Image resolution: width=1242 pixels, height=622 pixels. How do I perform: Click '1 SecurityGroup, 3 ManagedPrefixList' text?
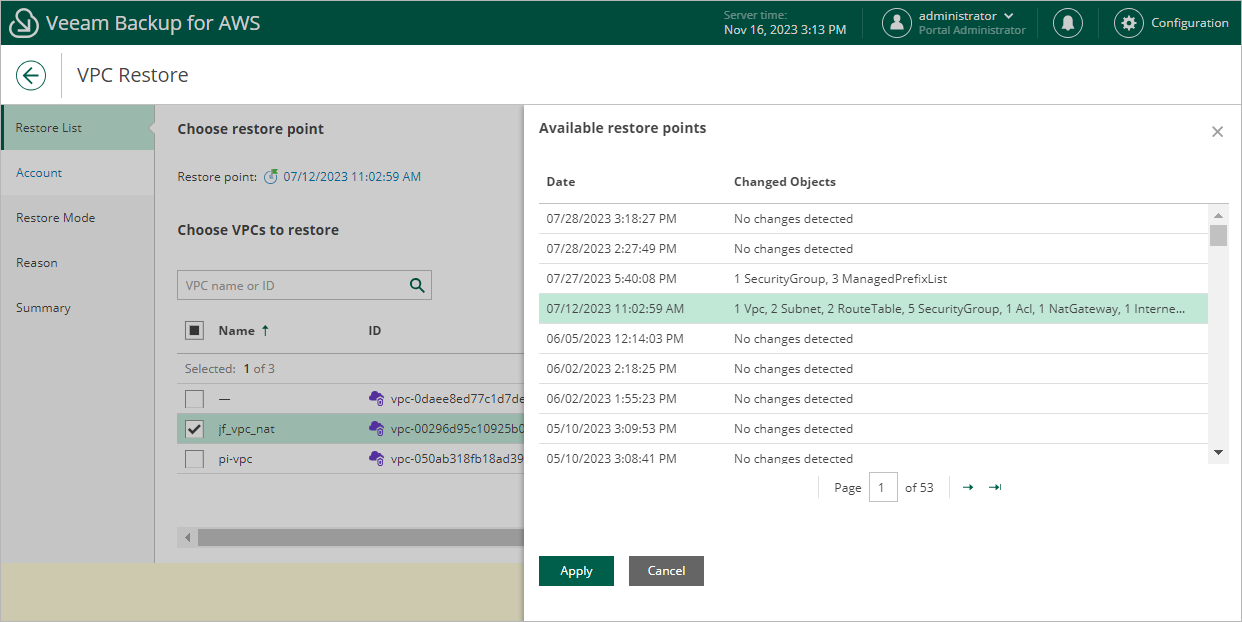[x=840, y=279]
